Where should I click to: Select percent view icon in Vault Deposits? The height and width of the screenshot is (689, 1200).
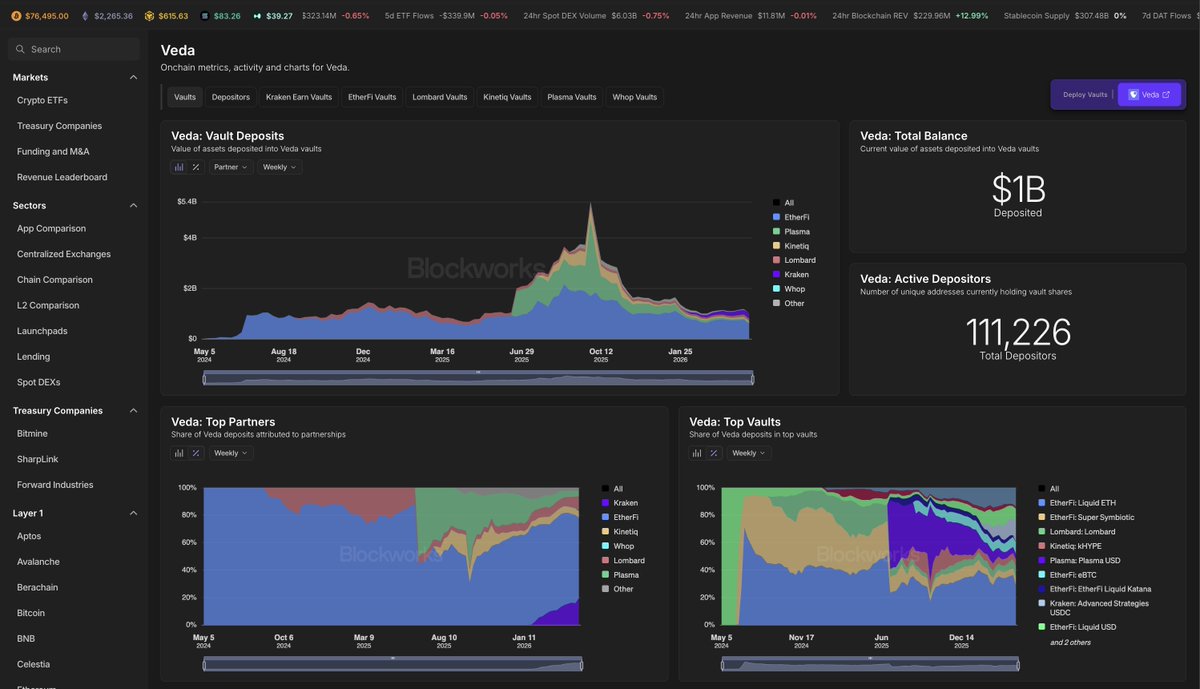(x=196, y=167)
